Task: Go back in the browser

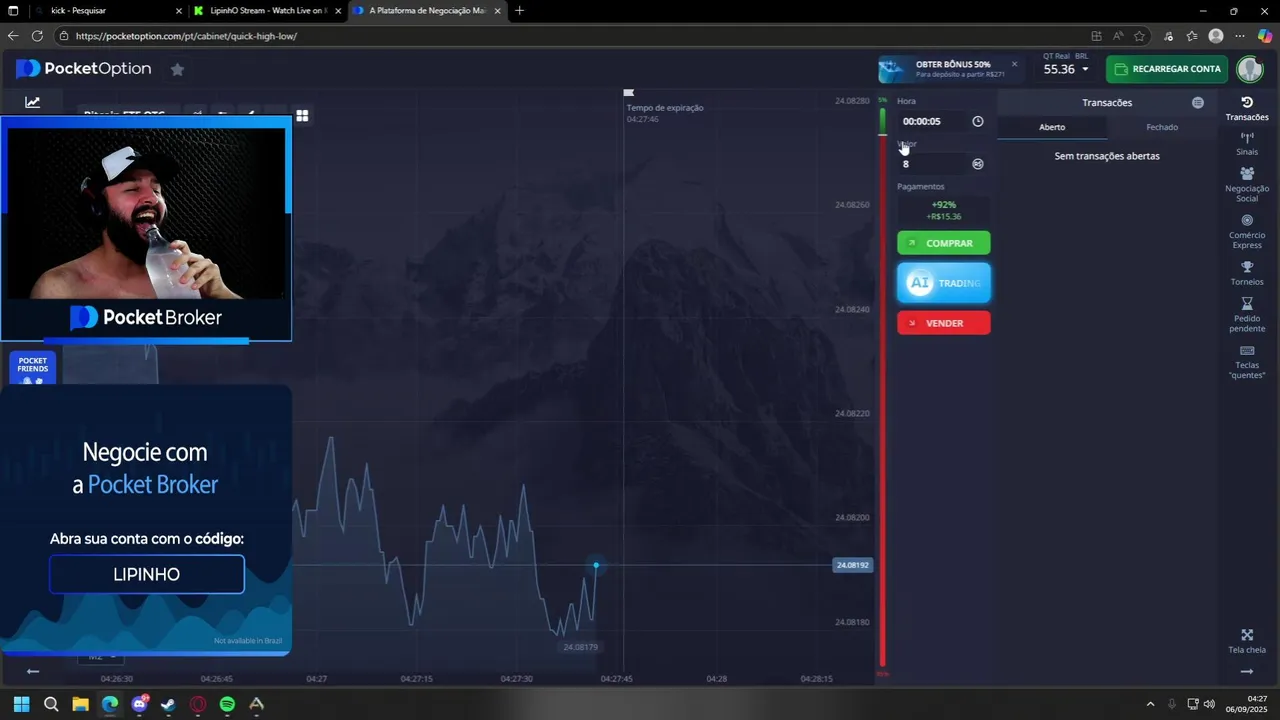Action: [13, 36]
